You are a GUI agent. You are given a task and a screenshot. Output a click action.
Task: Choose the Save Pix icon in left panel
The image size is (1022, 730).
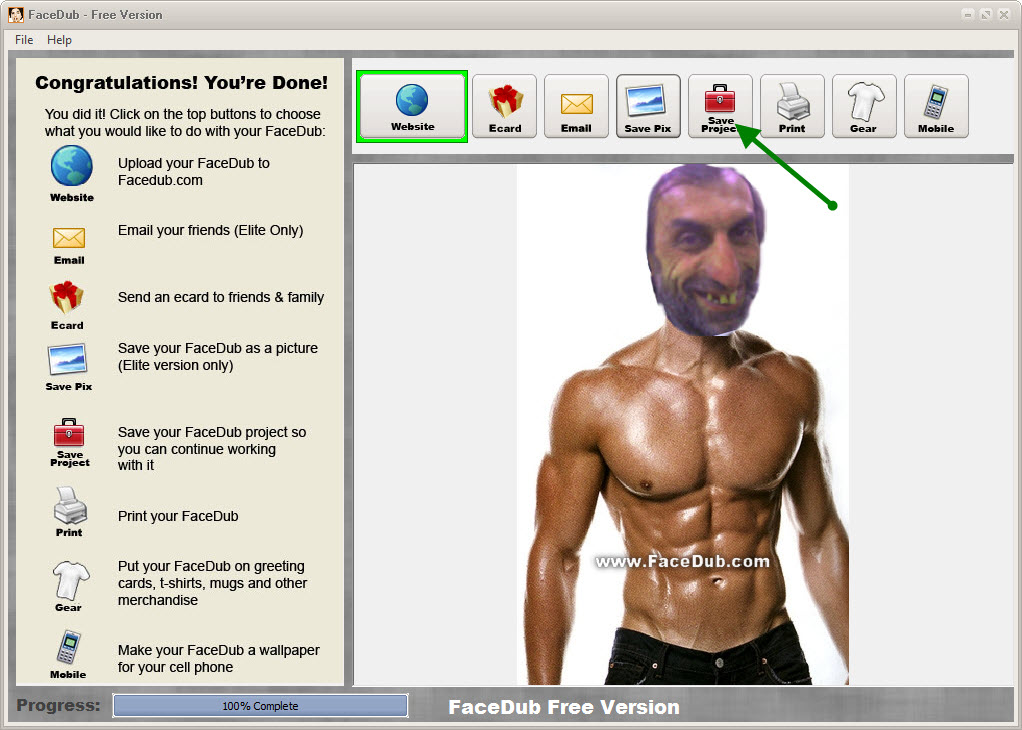pyautogui.click(x=68, y=360)
